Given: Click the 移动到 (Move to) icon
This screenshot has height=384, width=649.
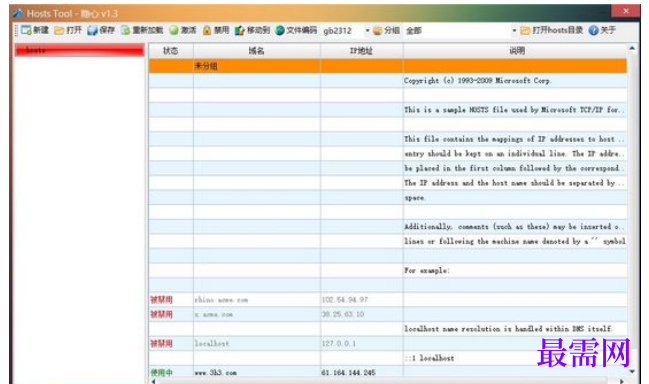Looking at the screenshot, I should click(x=240, y=30).
